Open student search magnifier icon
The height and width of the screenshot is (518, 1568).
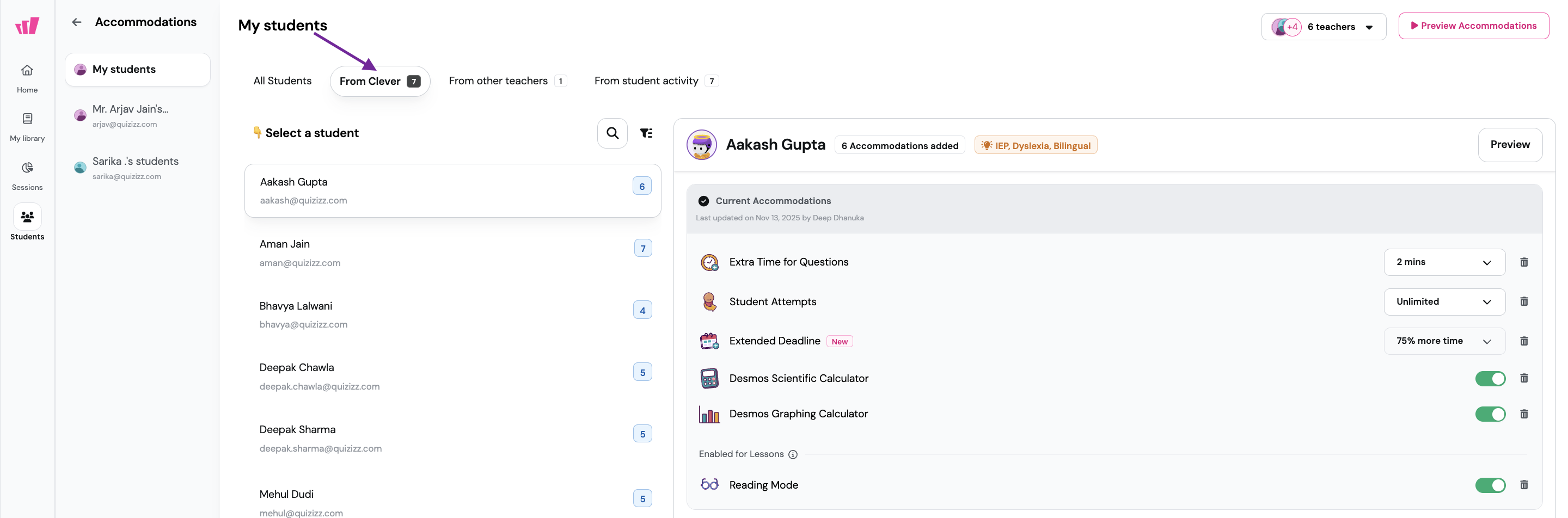point(612,133)
